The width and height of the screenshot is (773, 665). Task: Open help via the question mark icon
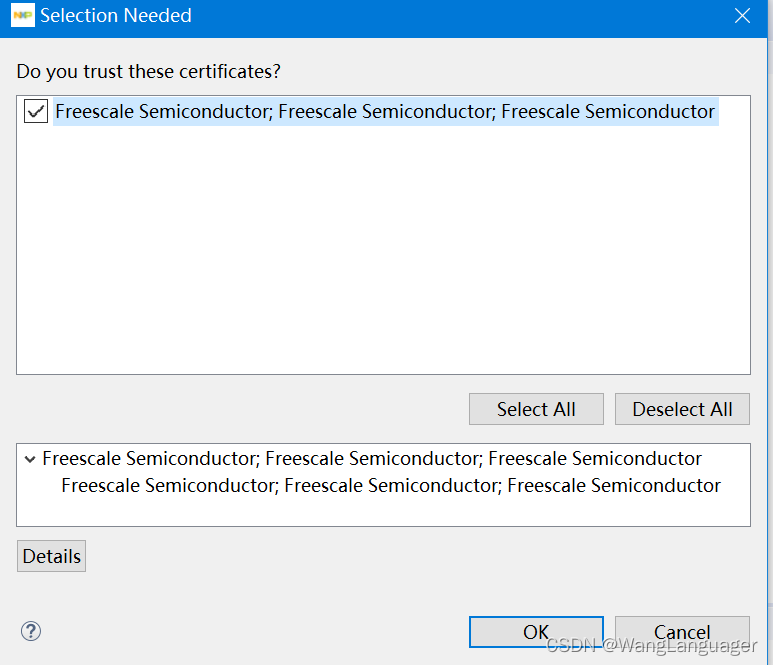pos(31,631)
